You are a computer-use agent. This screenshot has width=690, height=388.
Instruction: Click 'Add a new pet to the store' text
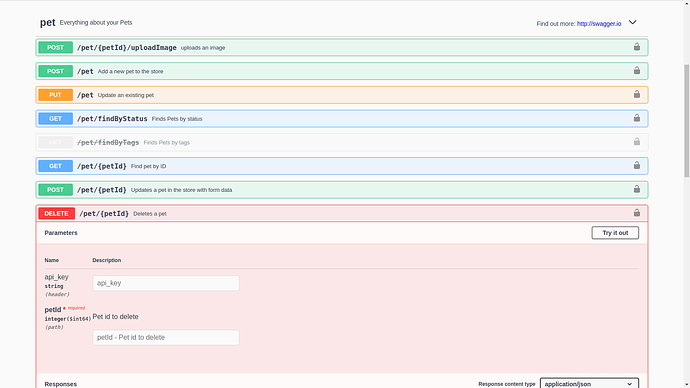(x=130, y=71)
